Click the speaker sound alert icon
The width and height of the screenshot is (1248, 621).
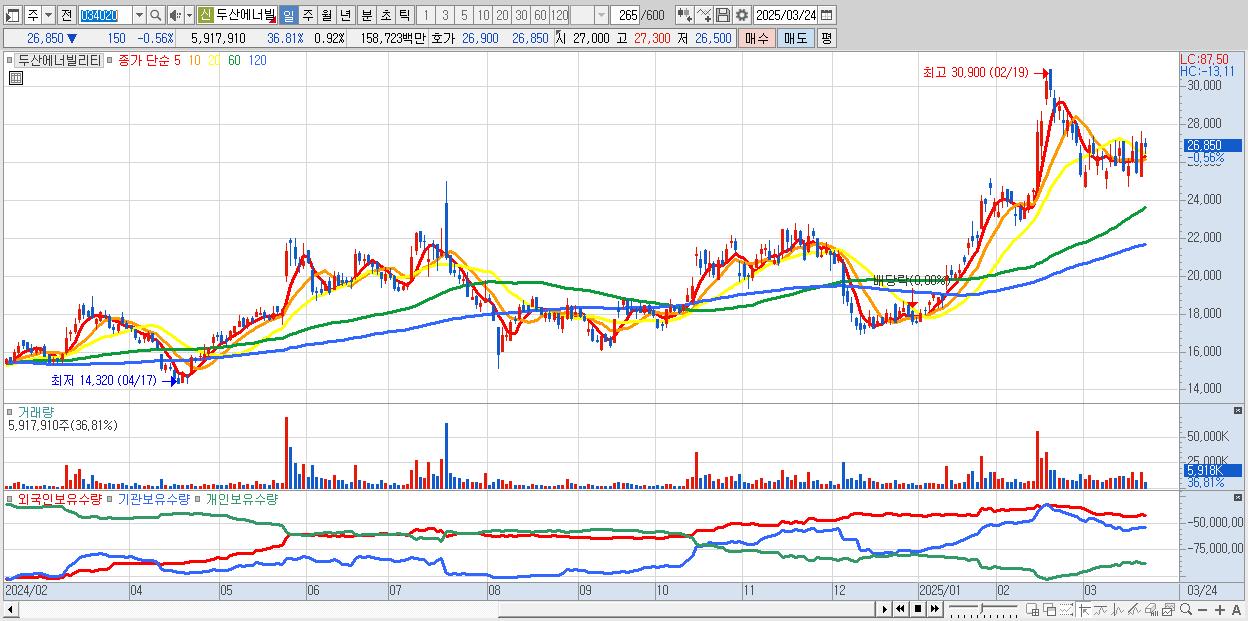[x=175, y=15]
